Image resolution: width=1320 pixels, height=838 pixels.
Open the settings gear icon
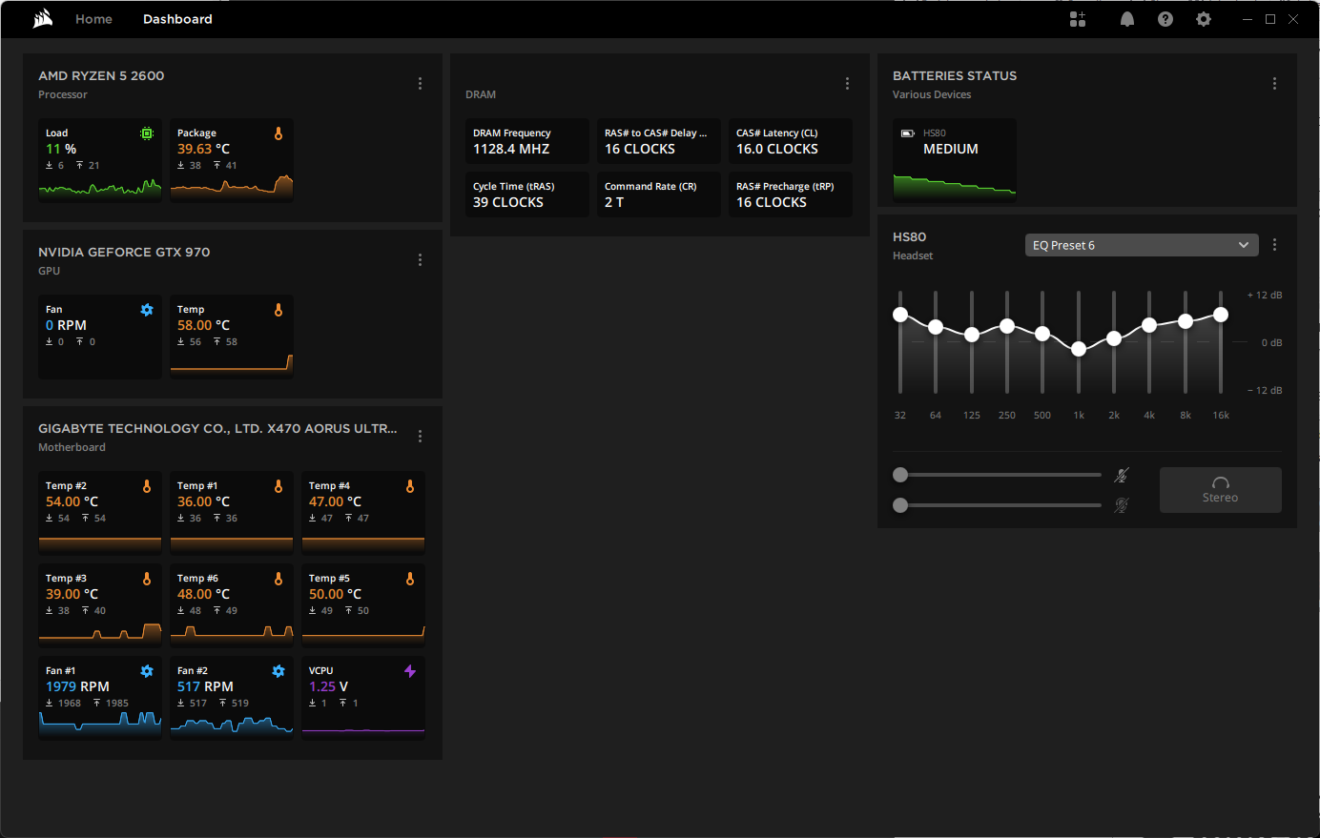1203,19
